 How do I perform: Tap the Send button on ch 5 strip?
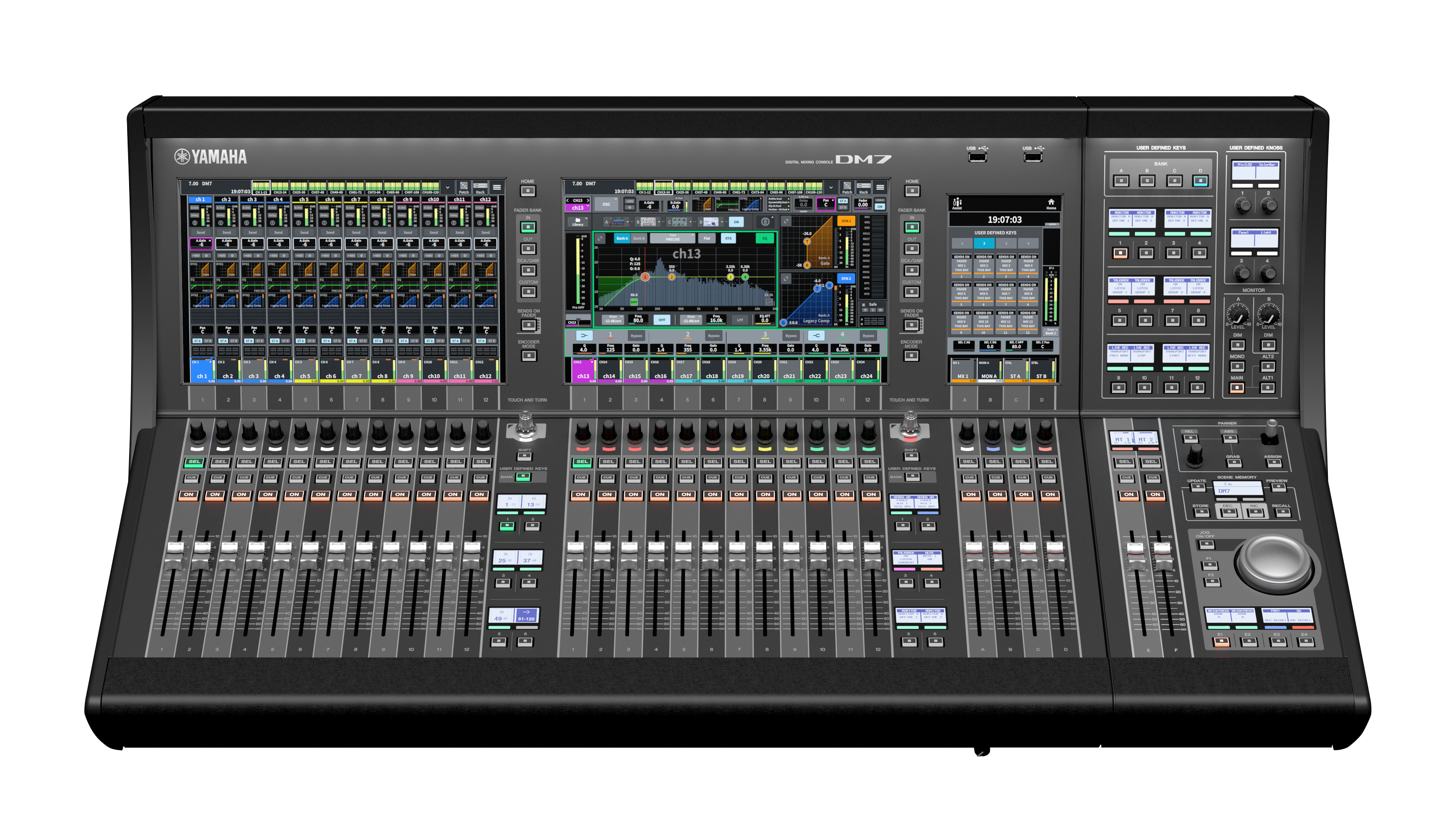point(304,233)
